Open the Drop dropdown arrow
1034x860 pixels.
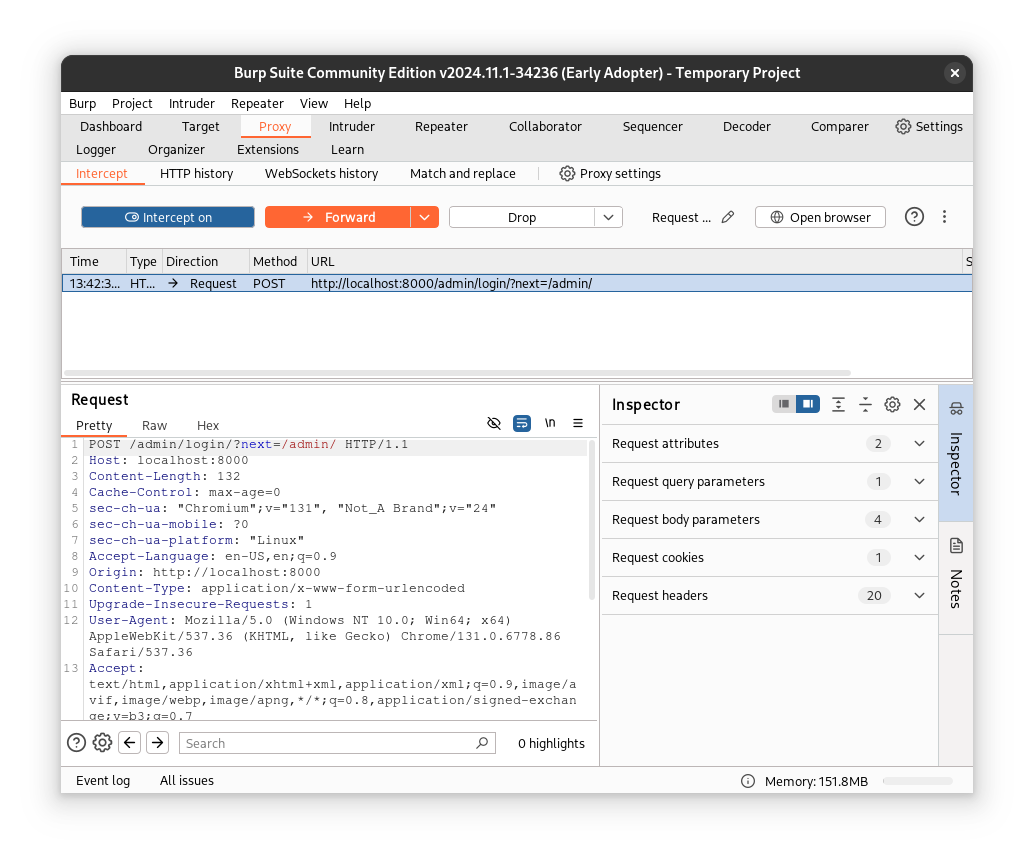[609, 218]
